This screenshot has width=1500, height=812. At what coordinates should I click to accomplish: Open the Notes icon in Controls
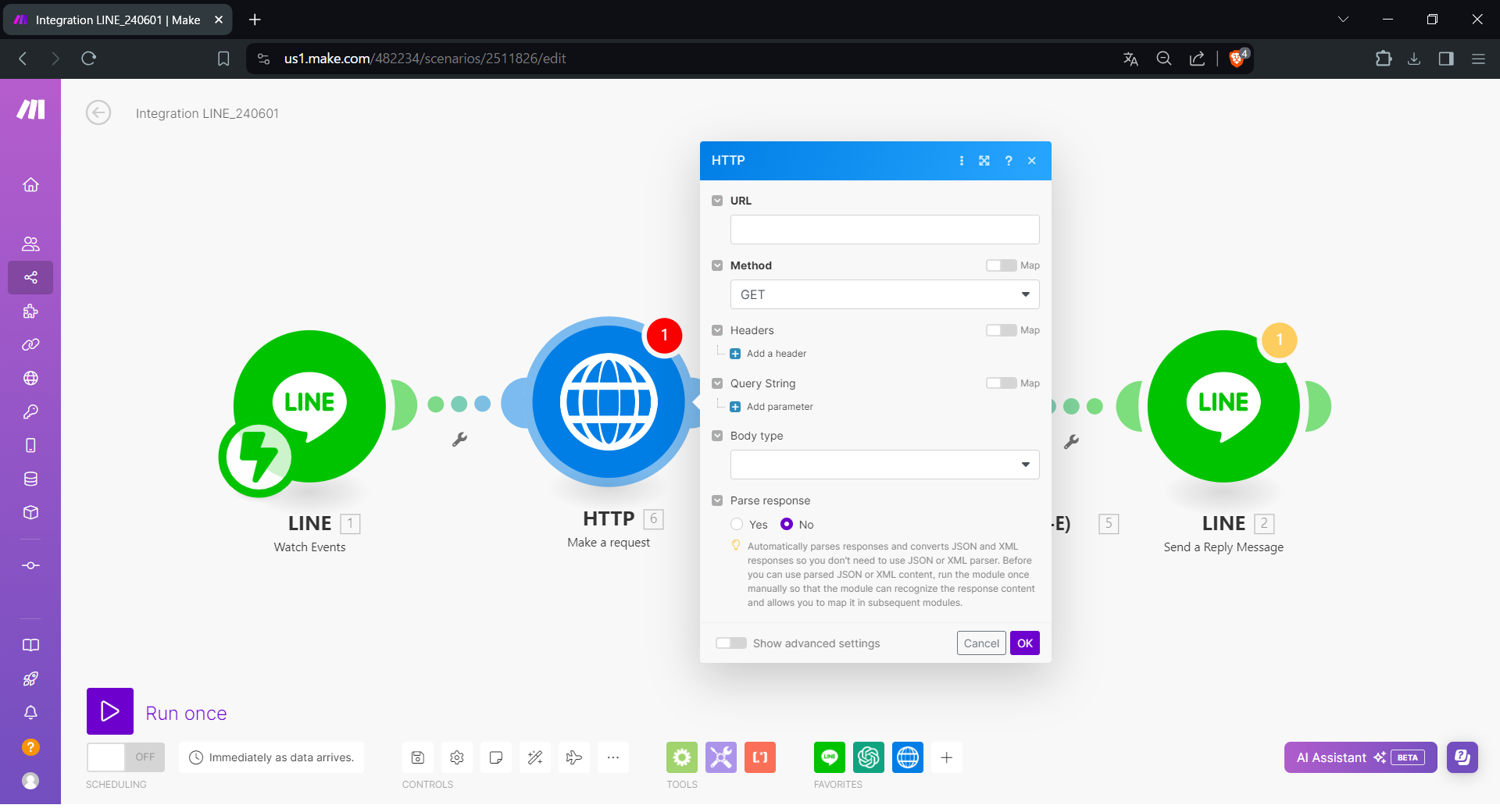pos(496,757)
